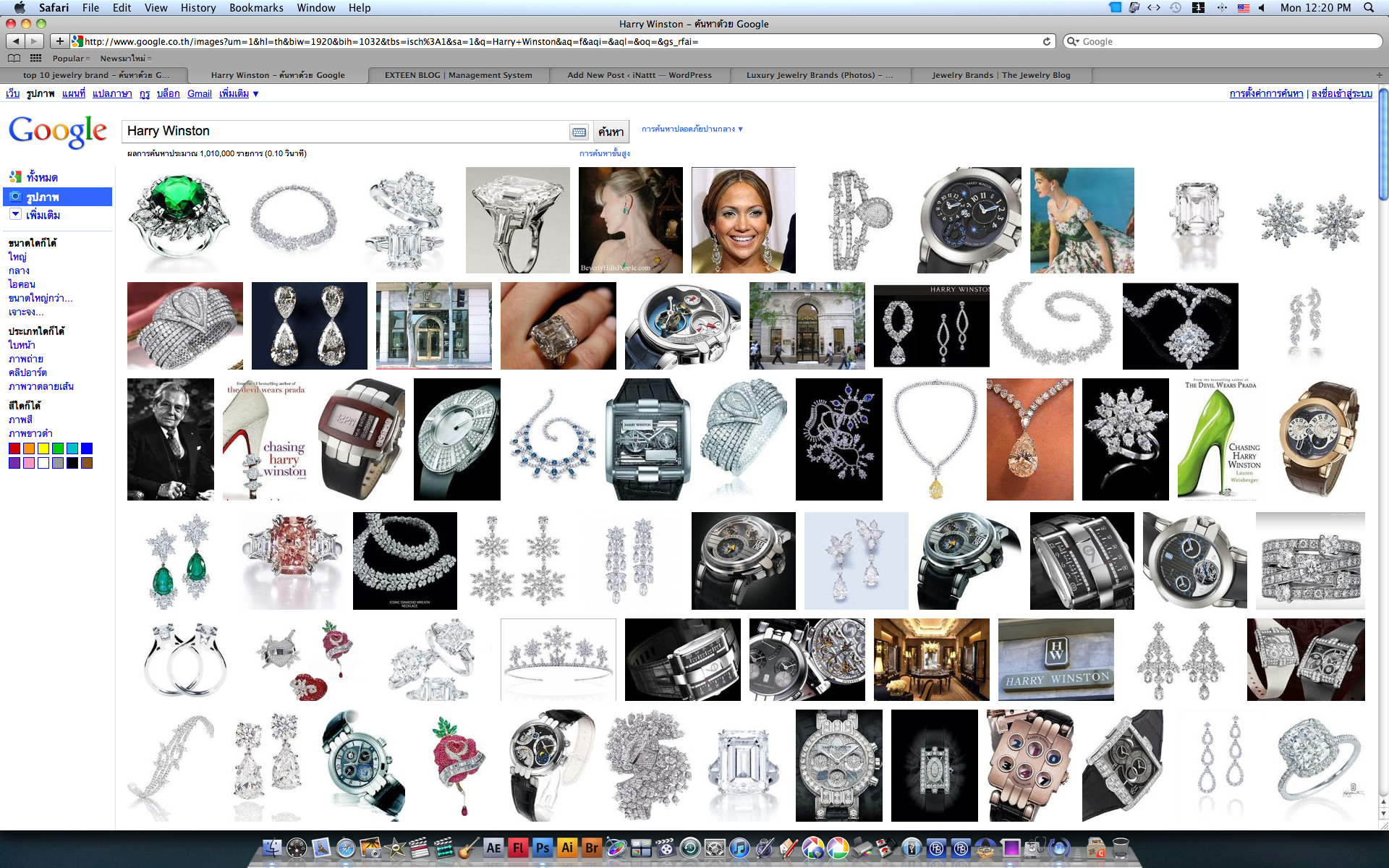Filter images by red color swatch
Screen dimensions: 1389x868
coord(14,448)
